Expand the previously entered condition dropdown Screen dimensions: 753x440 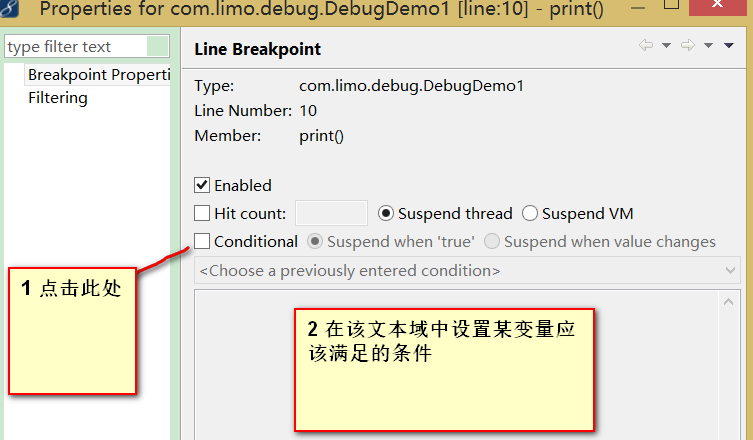click(467, 271)
